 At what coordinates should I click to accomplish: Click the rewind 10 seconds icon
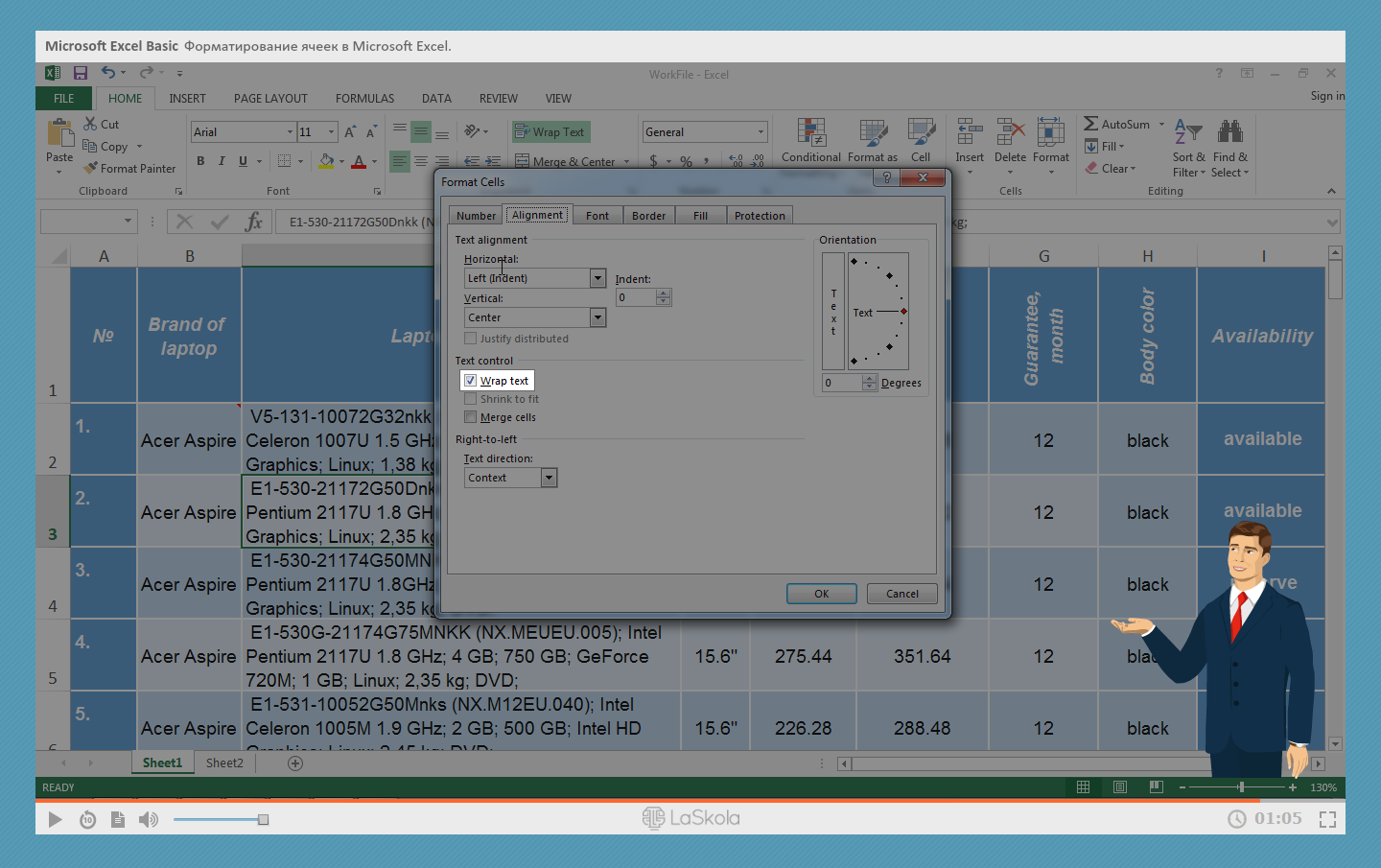click(x=87, y=819)
